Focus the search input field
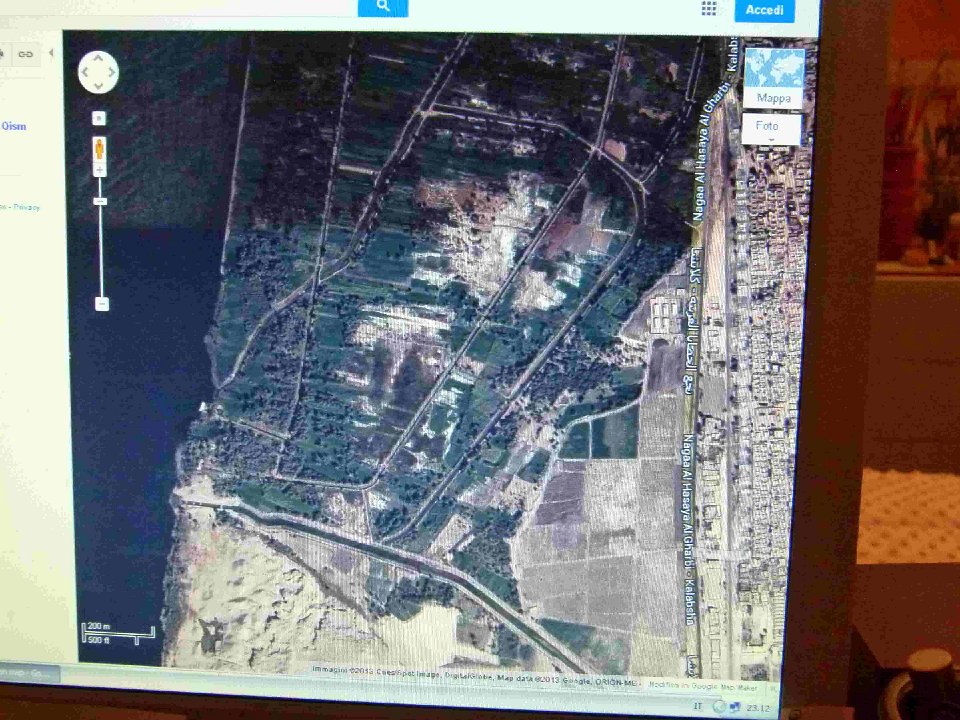Image resolution: width=960 pixels, height=720 pixels. pos(178,7)
